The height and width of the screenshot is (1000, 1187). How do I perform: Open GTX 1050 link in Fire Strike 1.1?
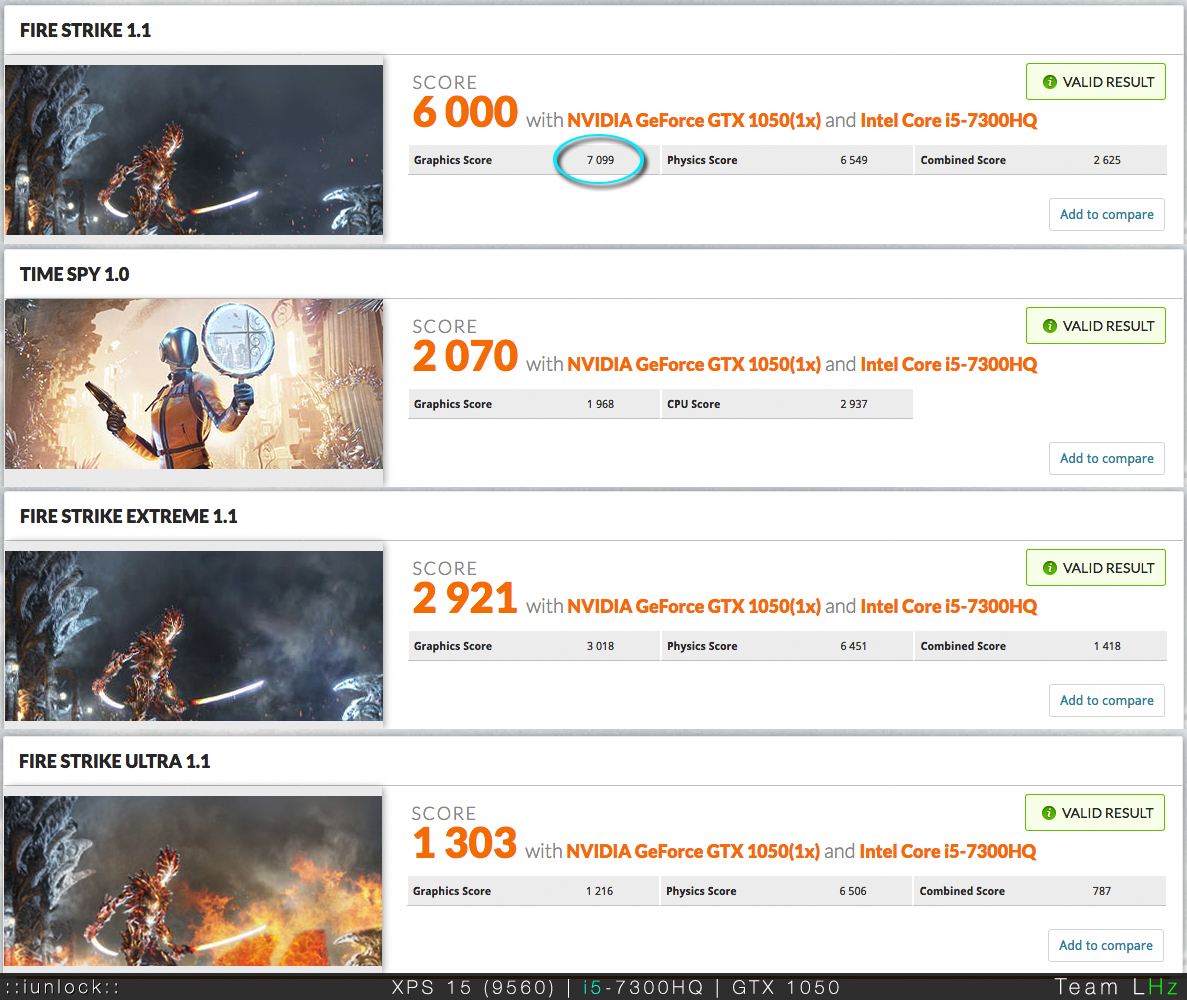(694, 120)
